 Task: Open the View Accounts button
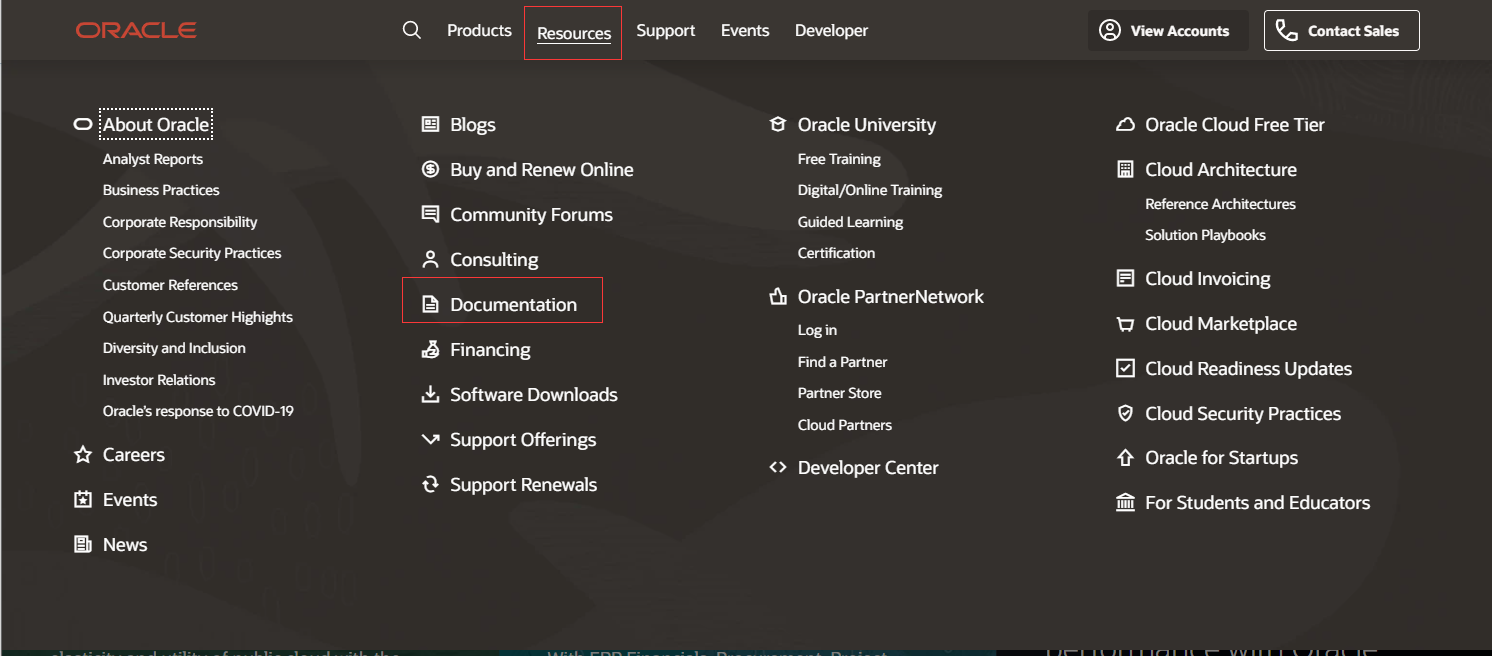(1166, 31)
